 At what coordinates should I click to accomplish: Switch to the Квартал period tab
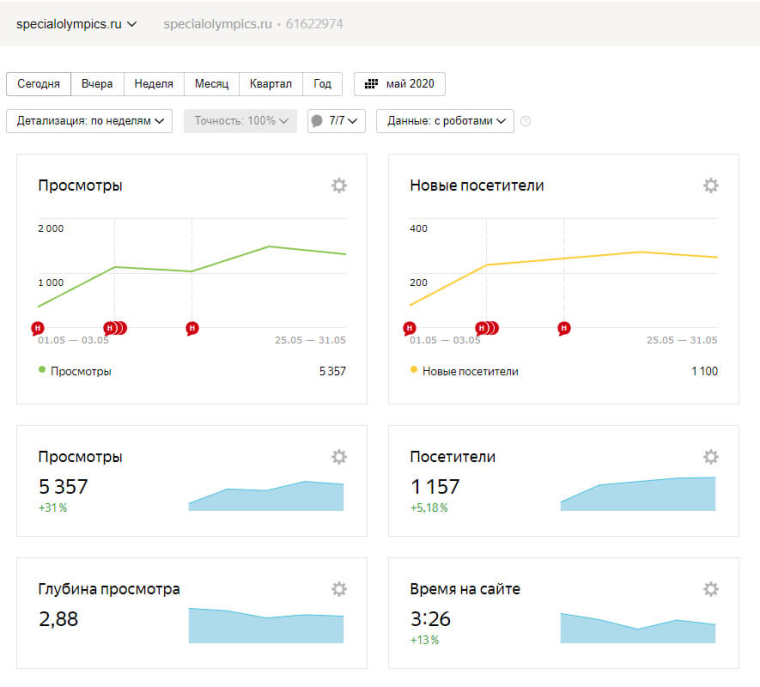click(271, 84)
